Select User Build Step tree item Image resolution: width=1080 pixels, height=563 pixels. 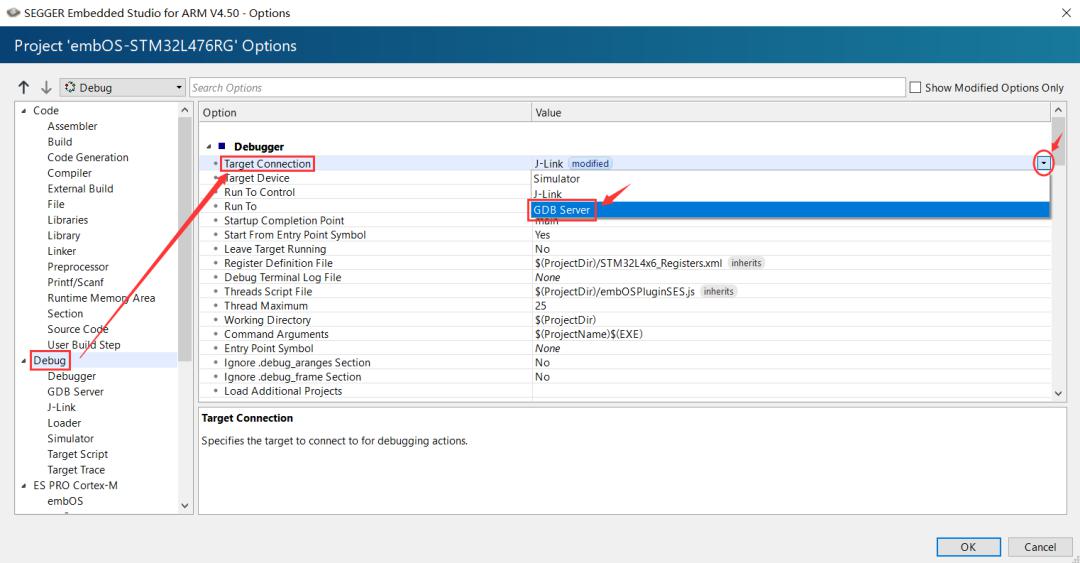pos(83,345)
